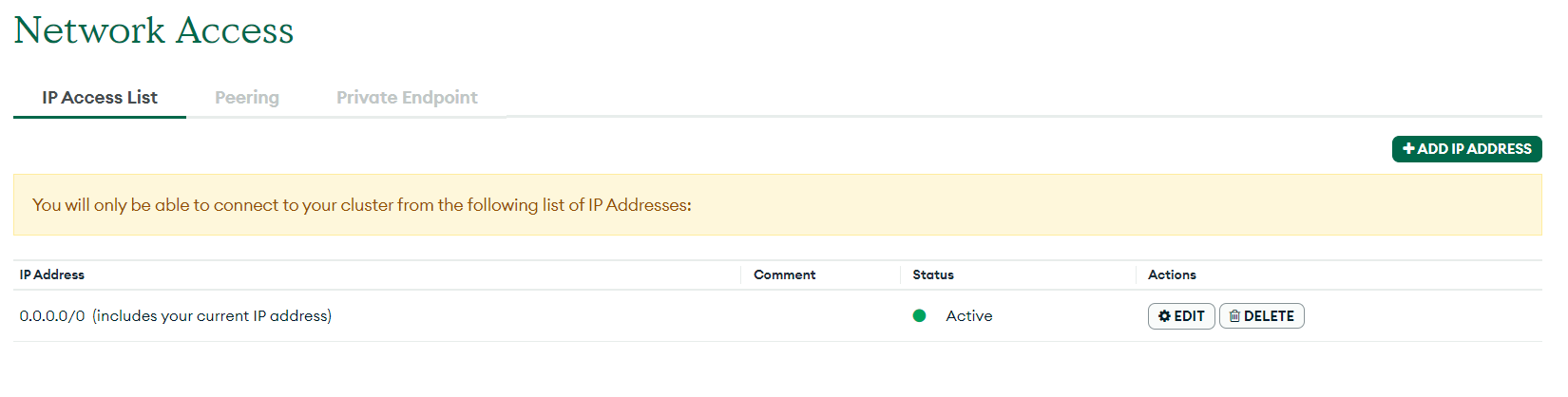Click the empty Comment cell of the 0.0.0.0/0 row
This screenshot has width=1568, height=397.
[820, 316]
